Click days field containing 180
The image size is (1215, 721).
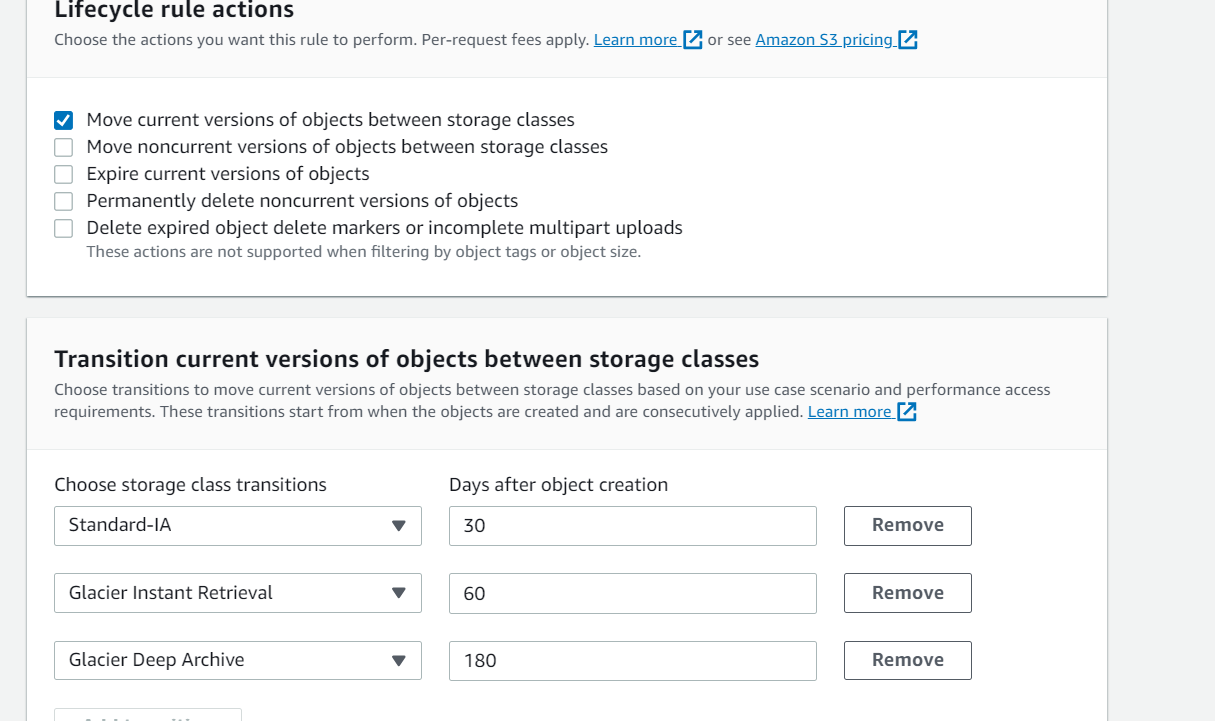(x=633, y=660)
